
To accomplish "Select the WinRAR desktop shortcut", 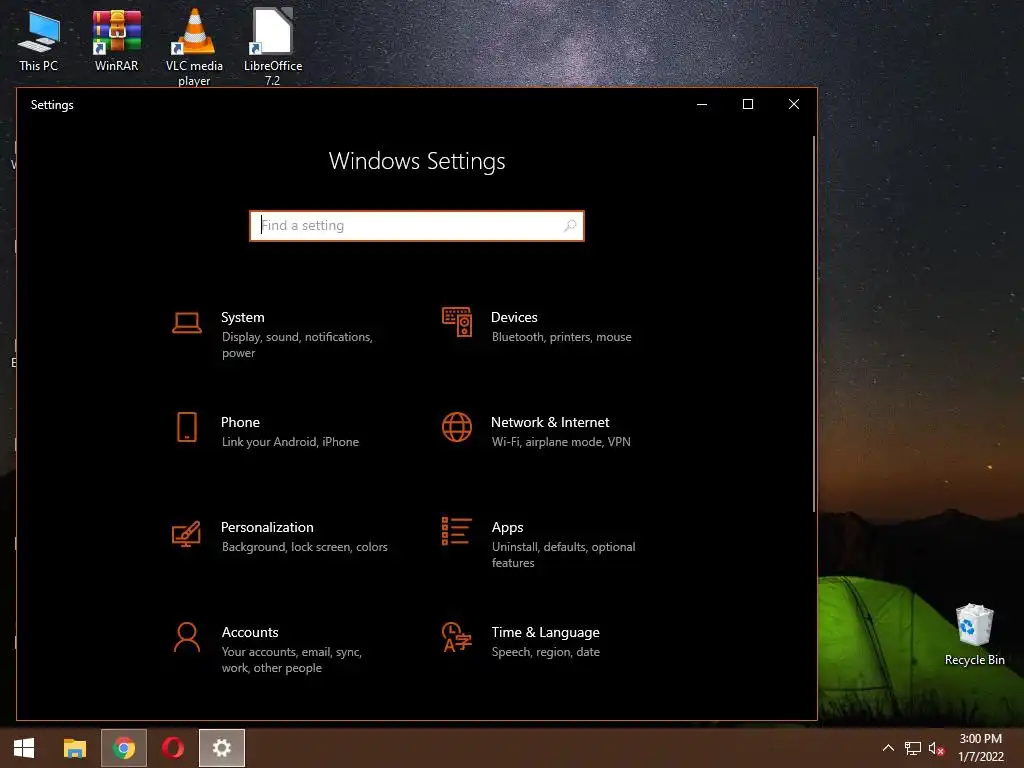I will click(116, 42).
